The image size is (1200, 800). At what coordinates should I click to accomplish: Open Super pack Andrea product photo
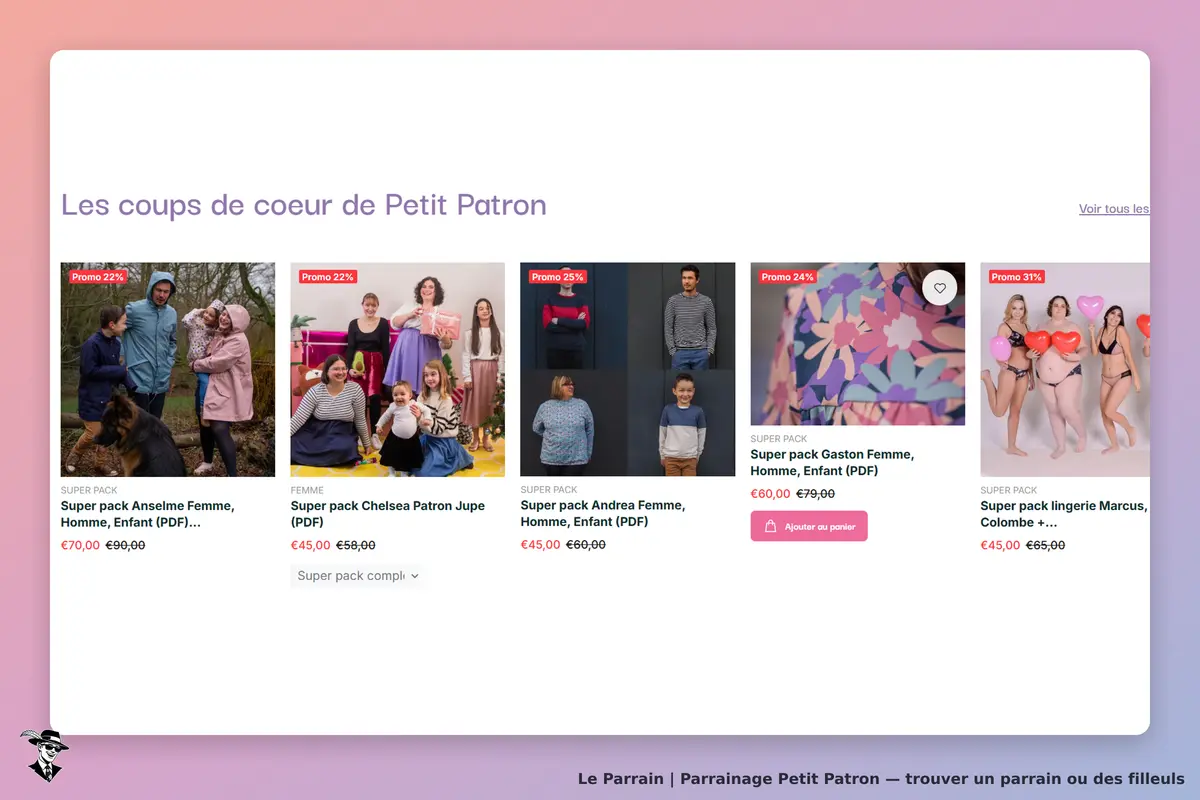click(628, 369)
